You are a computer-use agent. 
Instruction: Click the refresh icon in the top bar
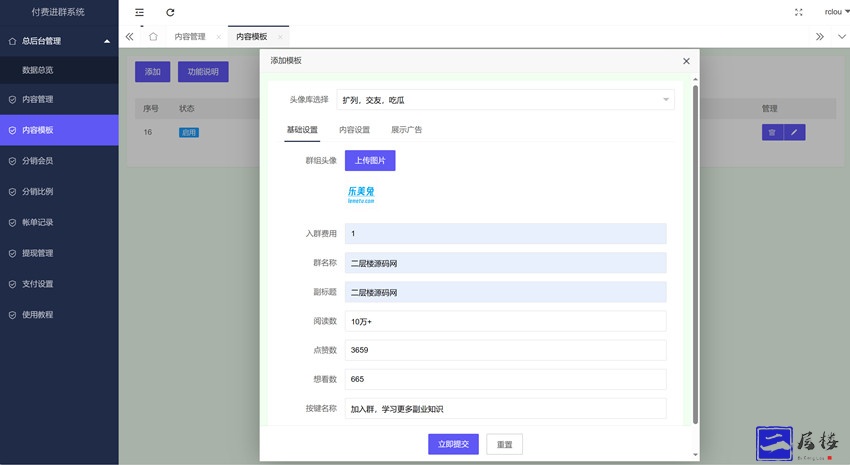[x=170, y=12]
